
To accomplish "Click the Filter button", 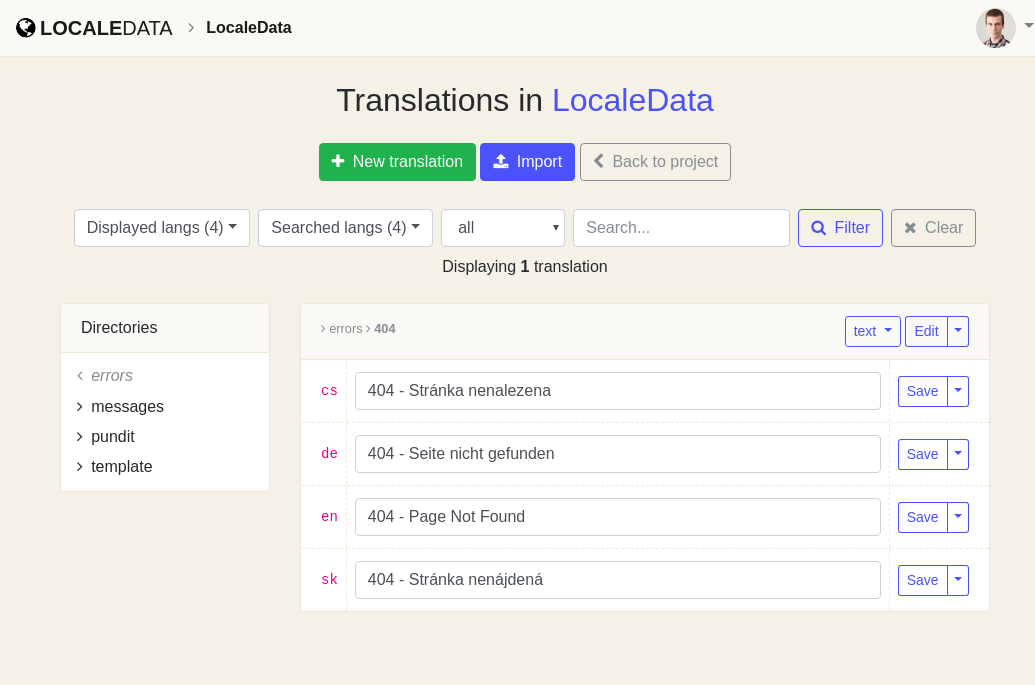I will (840, 228).
